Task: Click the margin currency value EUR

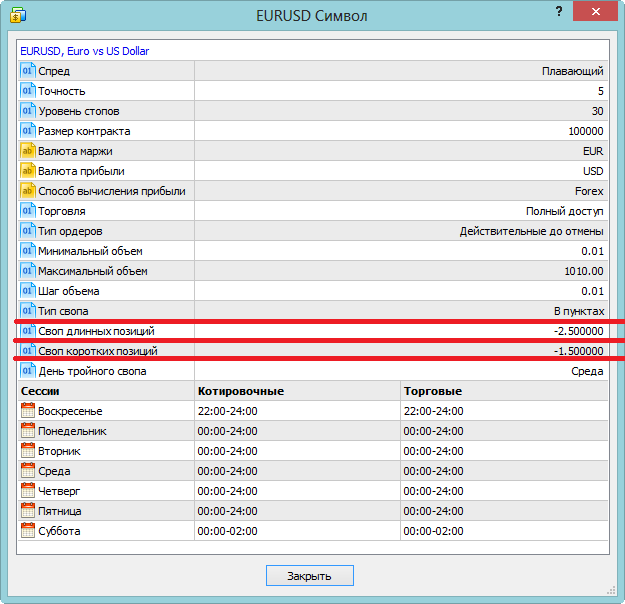Action: [x=593, y=151]
